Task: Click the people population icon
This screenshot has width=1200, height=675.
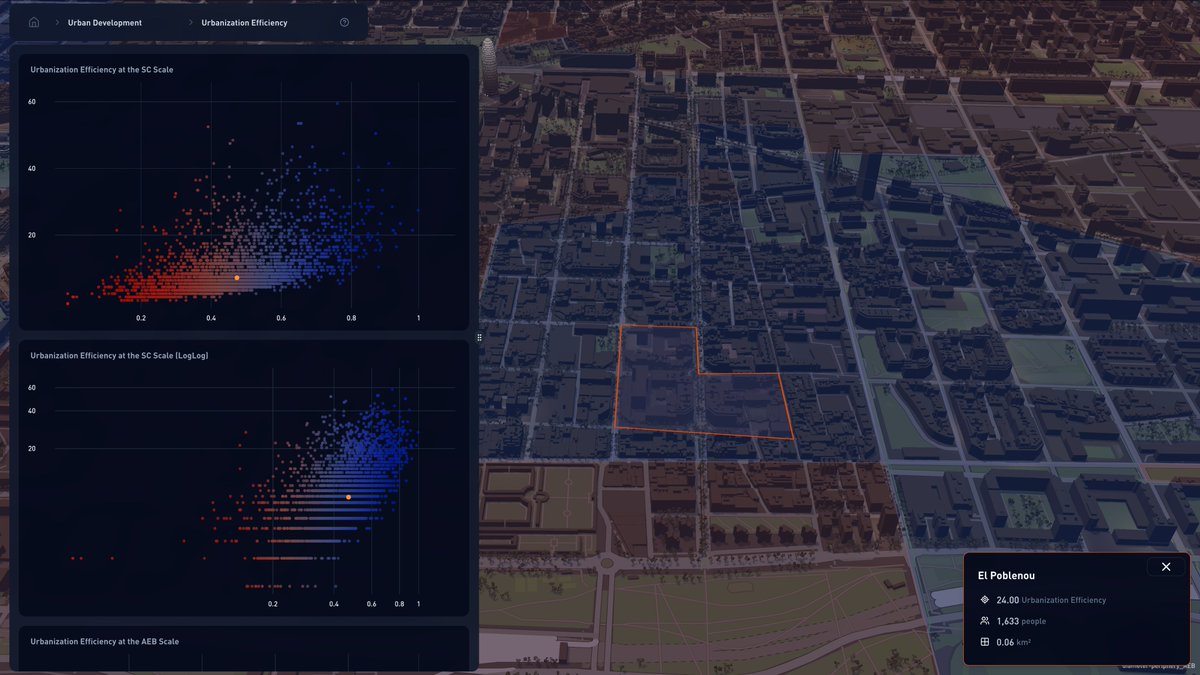Action: click(x=985, y=621)
